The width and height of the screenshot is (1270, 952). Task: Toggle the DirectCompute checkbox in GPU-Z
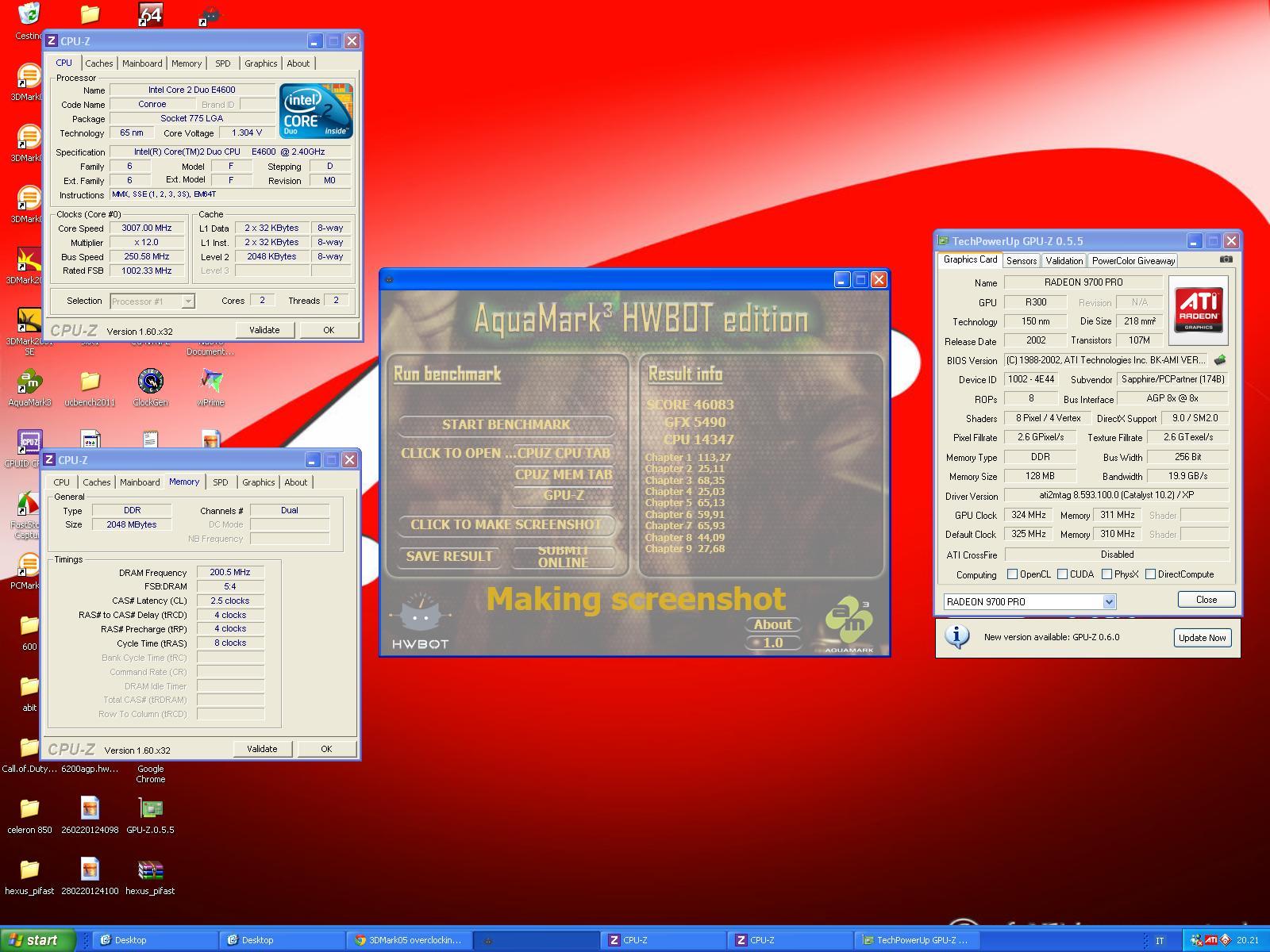1150,574
